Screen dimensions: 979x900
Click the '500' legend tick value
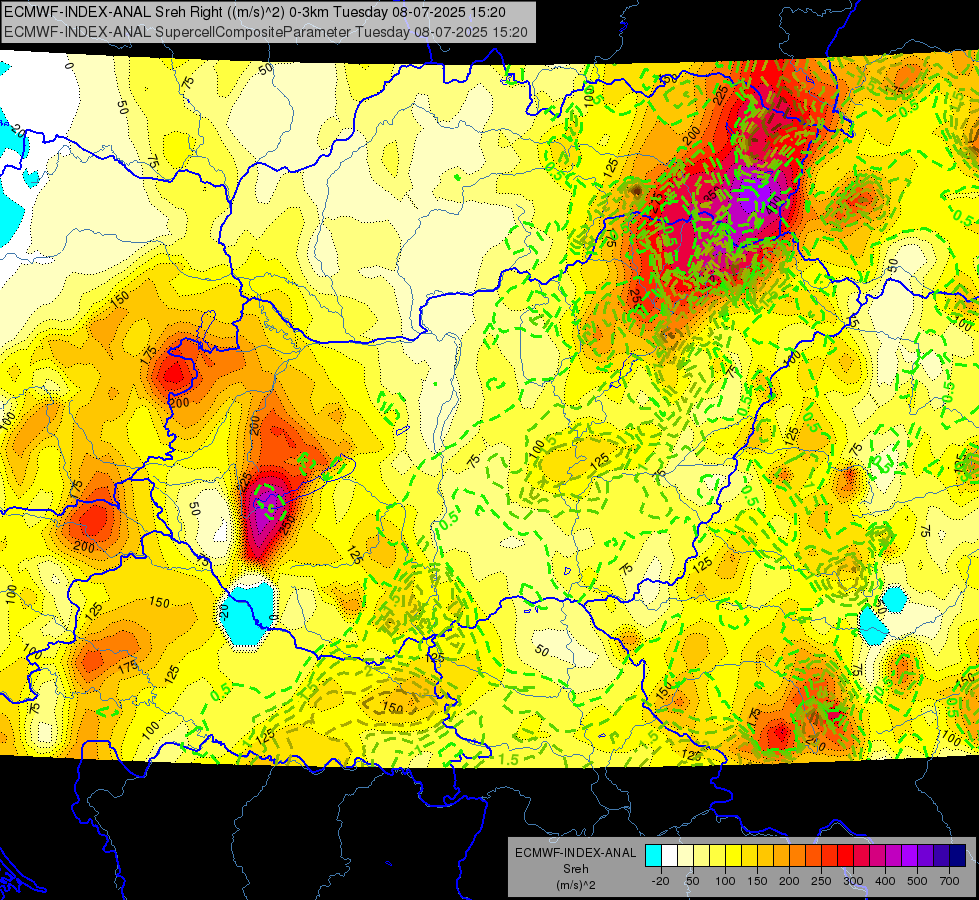917,881
